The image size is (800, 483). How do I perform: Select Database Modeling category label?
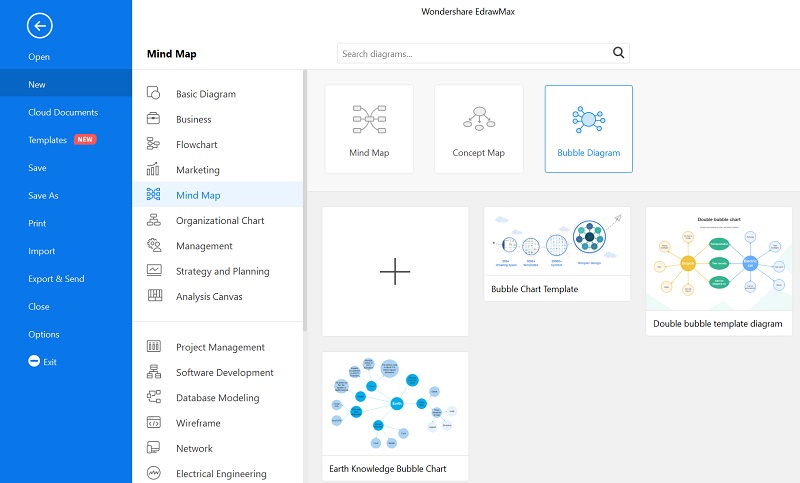[217, 398]
